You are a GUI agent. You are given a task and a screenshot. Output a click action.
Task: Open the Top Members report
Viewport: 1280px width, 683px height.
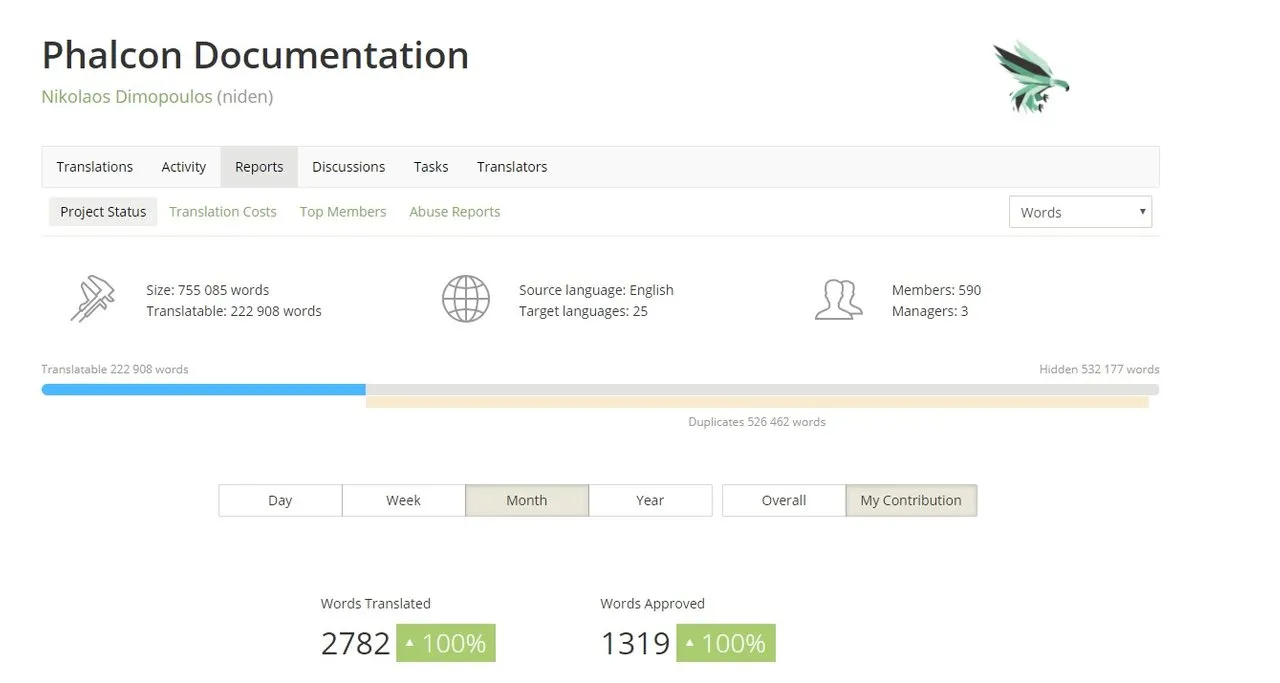pyautogui.click(x=343, y=212)
